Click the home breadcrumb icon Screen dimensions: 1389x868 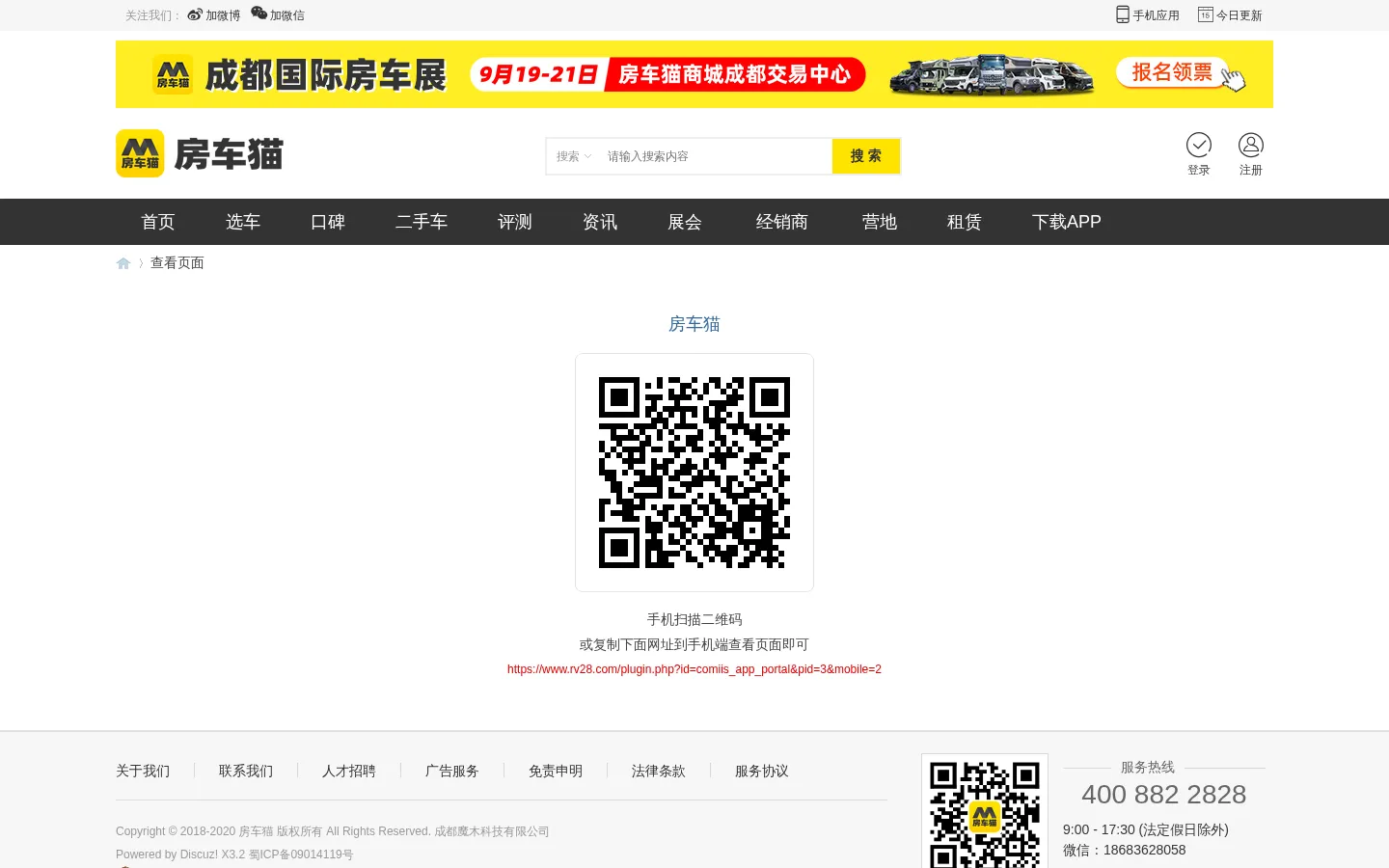tap(123, 263)
